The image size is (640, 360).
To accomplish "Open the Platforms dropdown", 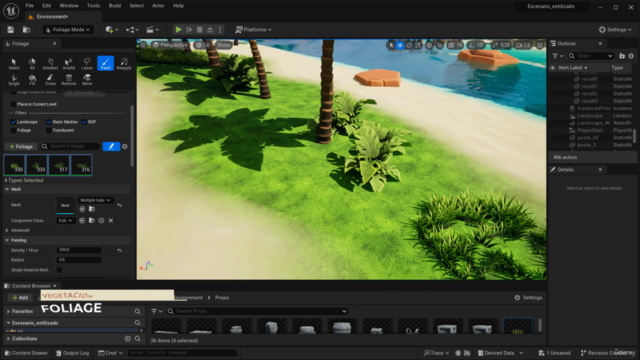I will [x=253, y=29].
